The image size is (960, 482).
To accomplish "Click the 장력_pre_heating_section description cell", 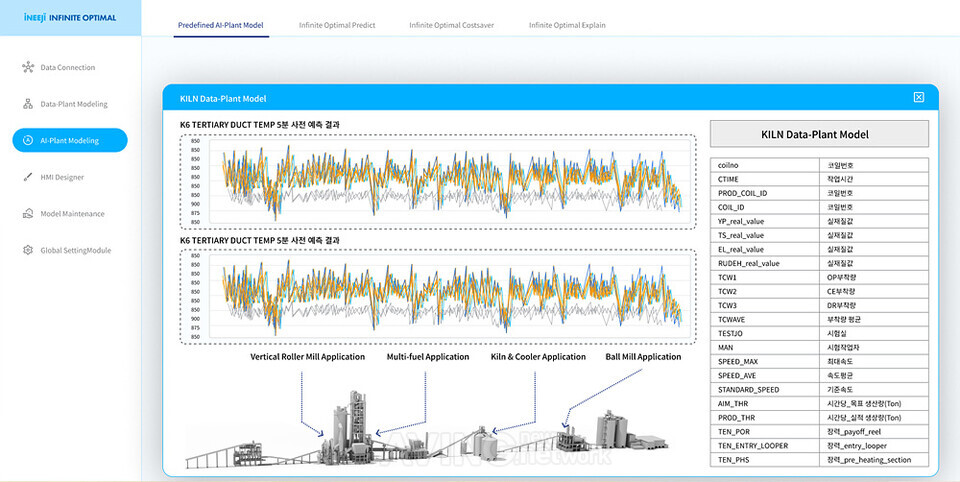I will point(874,459).
